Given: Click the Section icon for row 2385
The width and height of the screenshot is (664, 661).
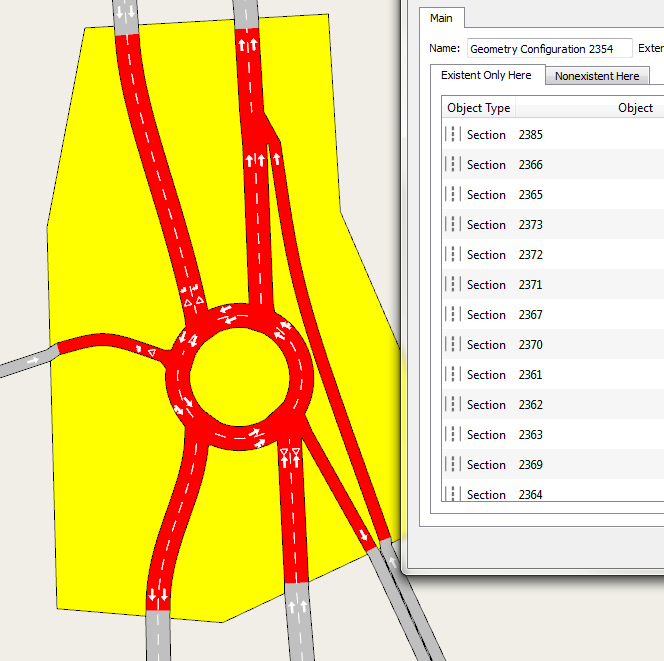Looking at the screenshot, I should pos(453,135).
